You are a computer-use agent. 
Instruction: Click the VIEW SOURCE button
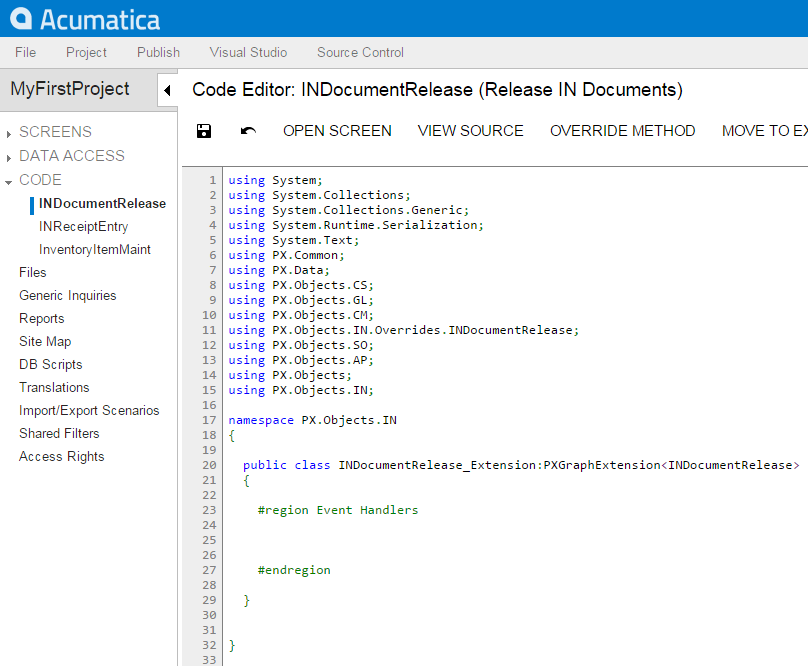[470, 131]
